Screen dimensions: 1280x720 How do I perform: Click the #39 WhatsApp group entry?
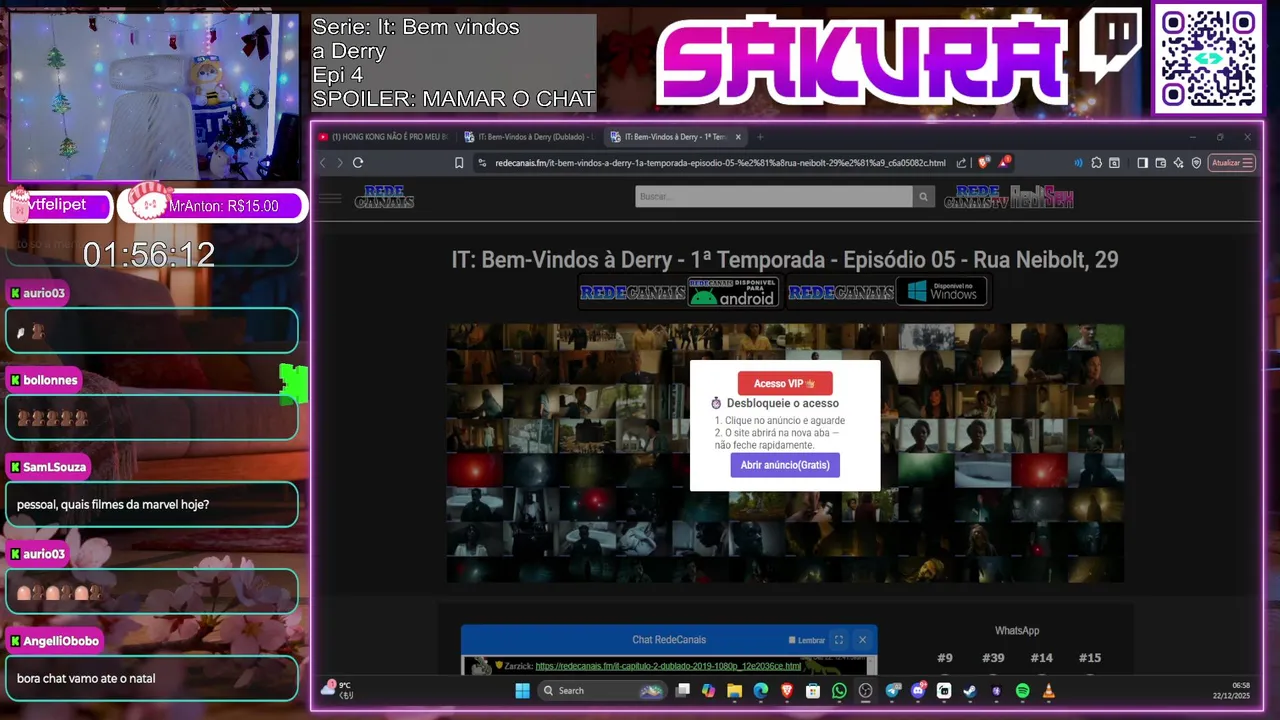993,658
